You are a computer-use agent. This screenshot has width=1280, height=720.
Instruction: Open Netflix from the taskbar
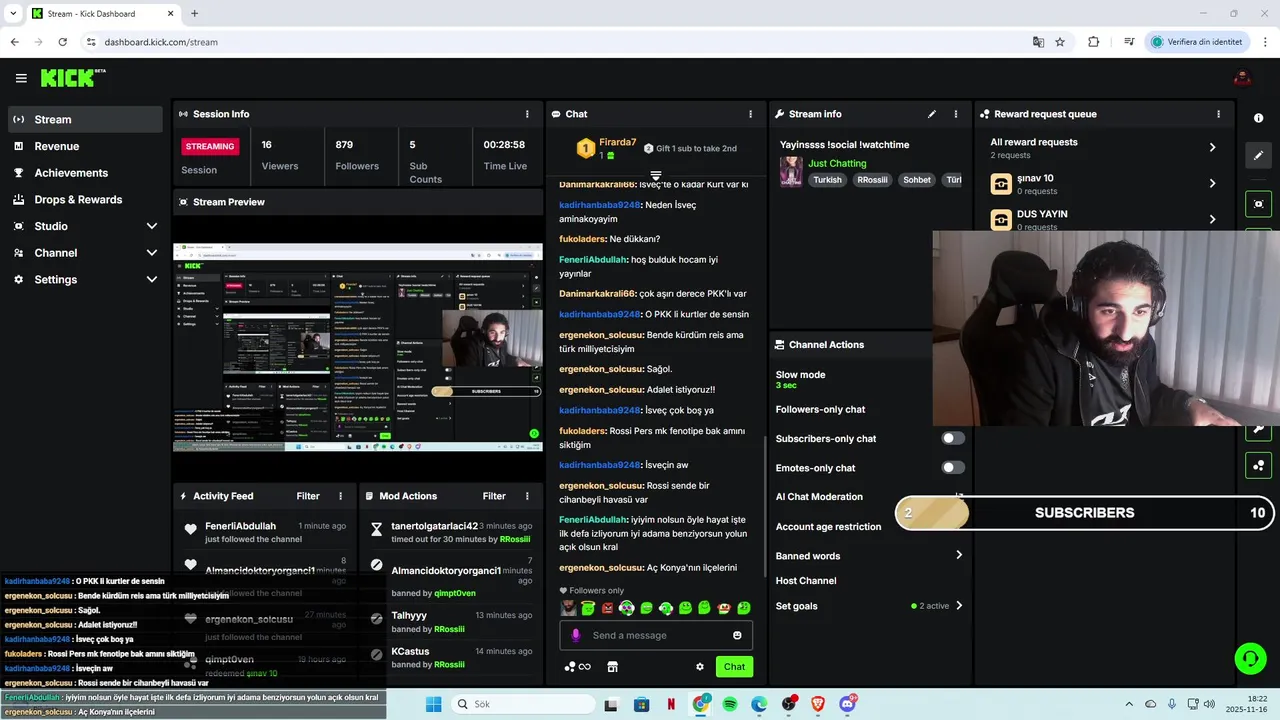click(x=671, y=704)
